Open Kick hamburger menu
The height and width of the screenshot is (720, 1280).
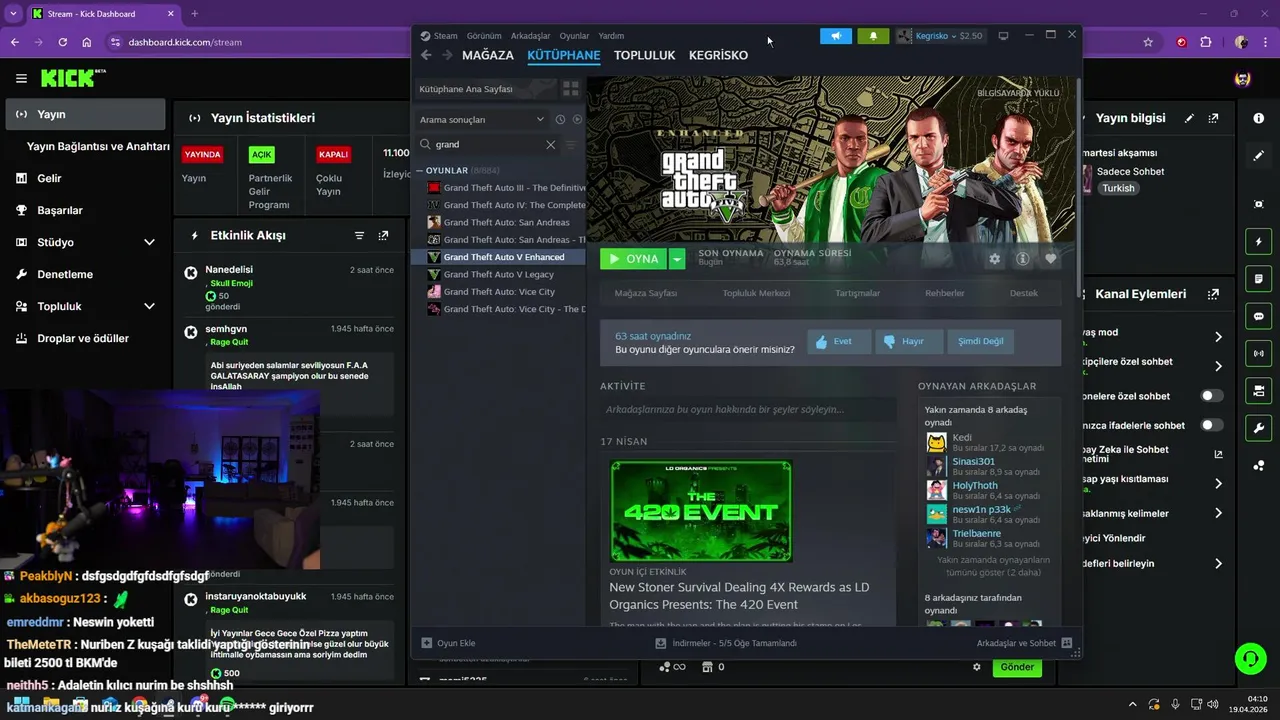point(21,78)
